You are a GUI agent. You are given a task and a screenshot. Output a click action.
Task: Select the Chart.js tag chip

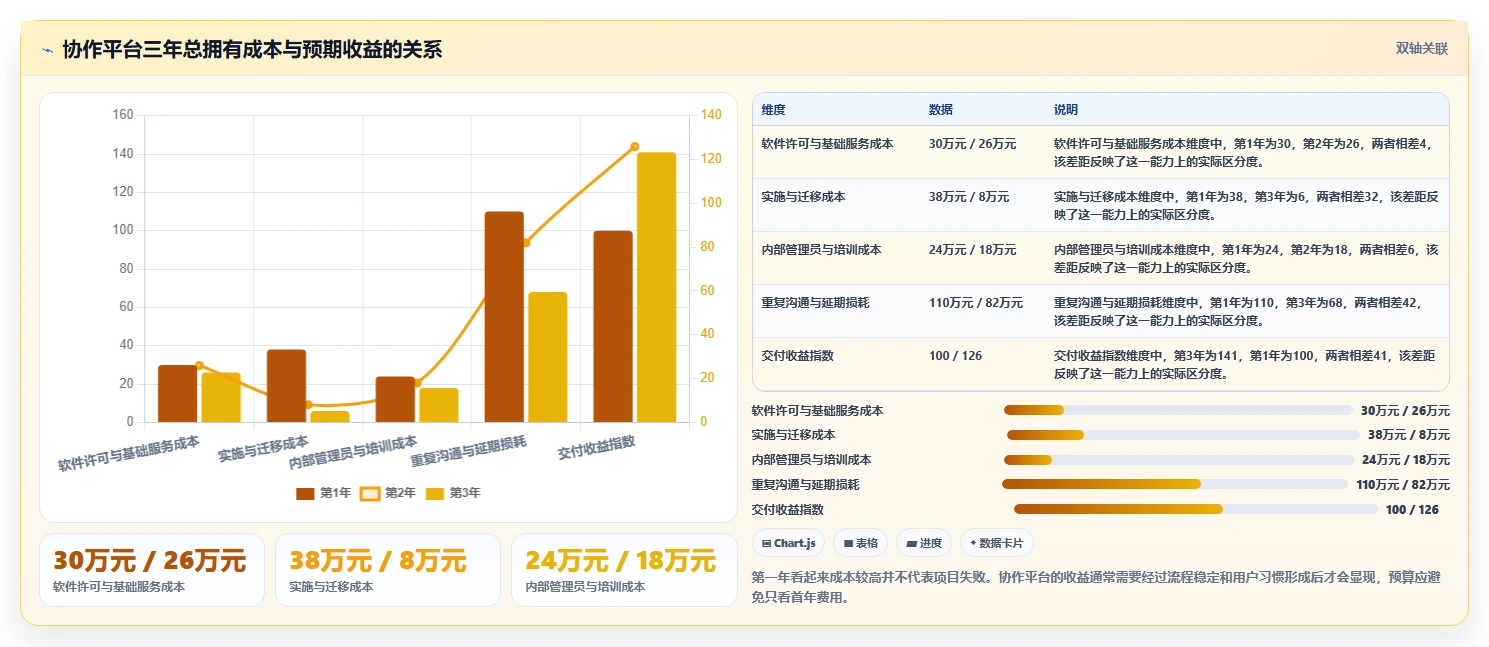[x=788, y=543]
